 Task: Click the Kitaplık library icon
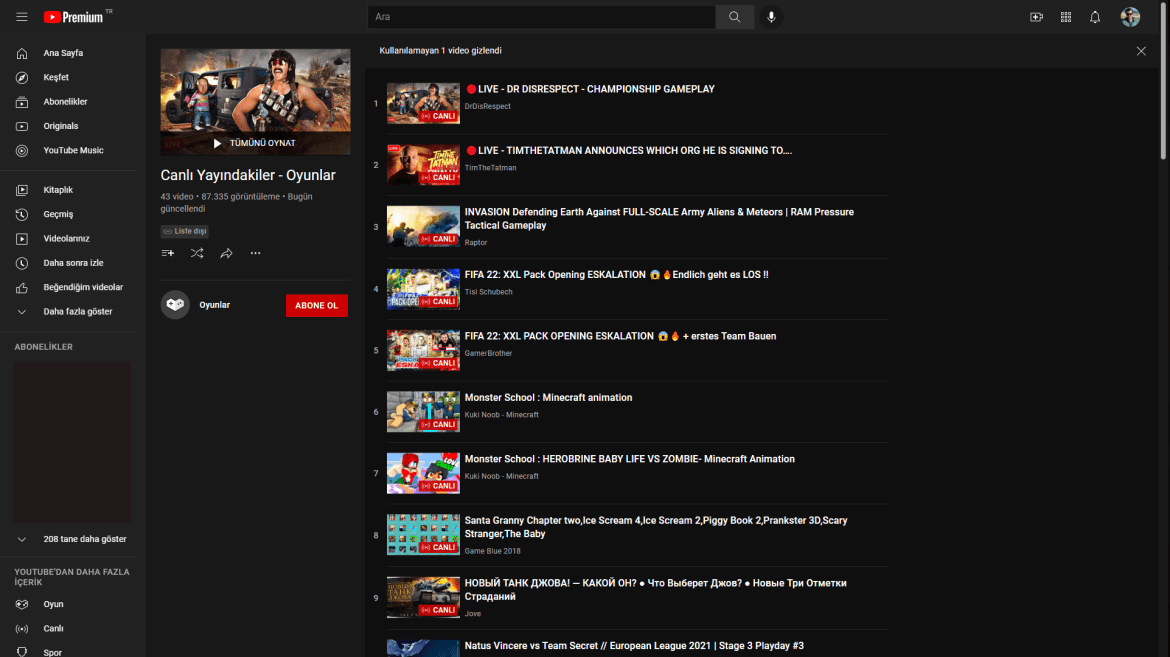pos(22,190)
